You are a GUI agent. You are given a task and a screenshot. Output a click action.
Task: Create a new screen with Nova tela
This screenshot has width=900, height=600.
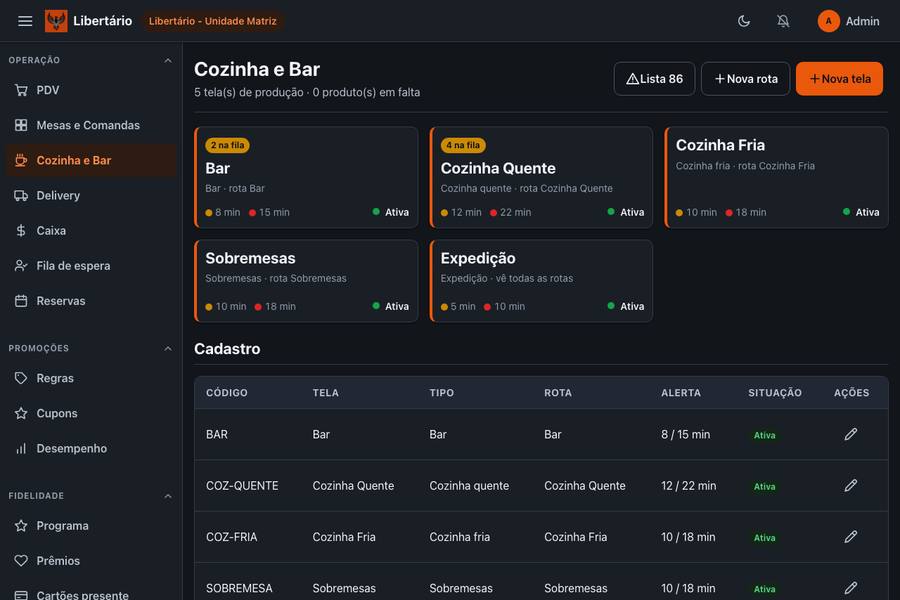coord(839,79)
